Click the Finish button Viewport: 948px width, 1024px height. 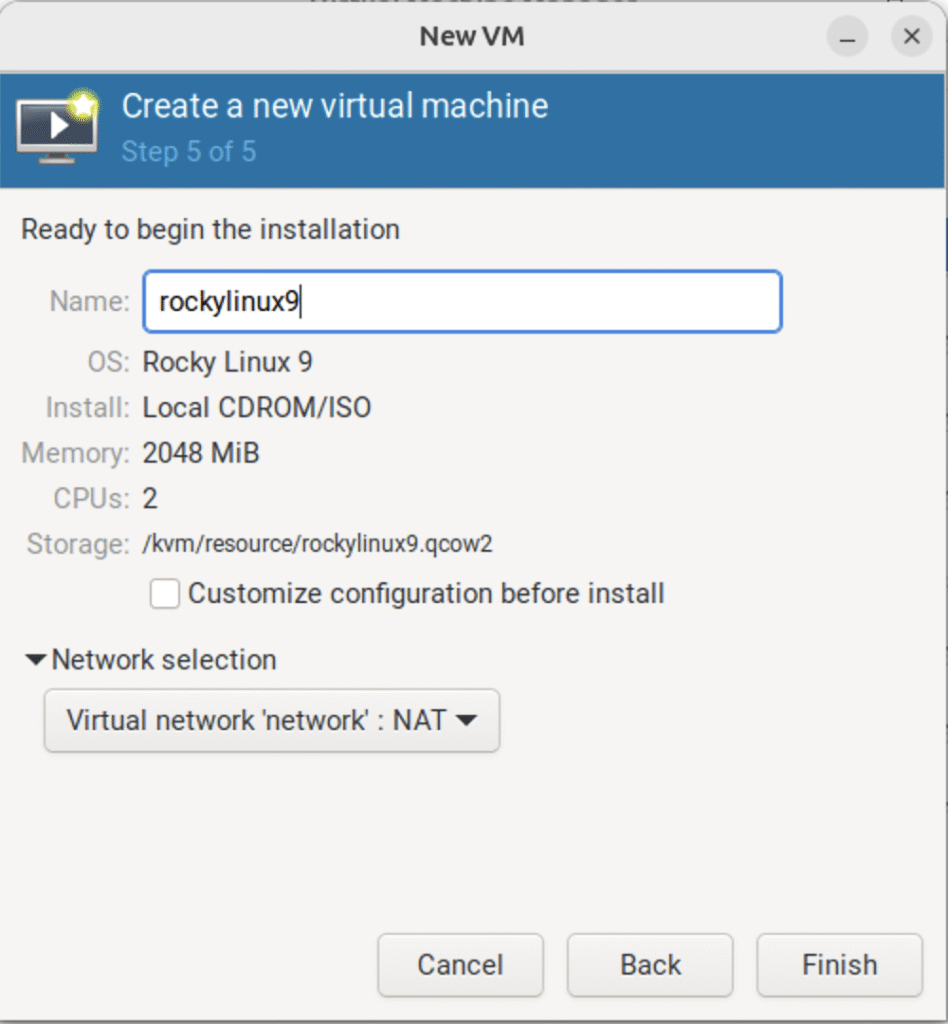(840, 965)
